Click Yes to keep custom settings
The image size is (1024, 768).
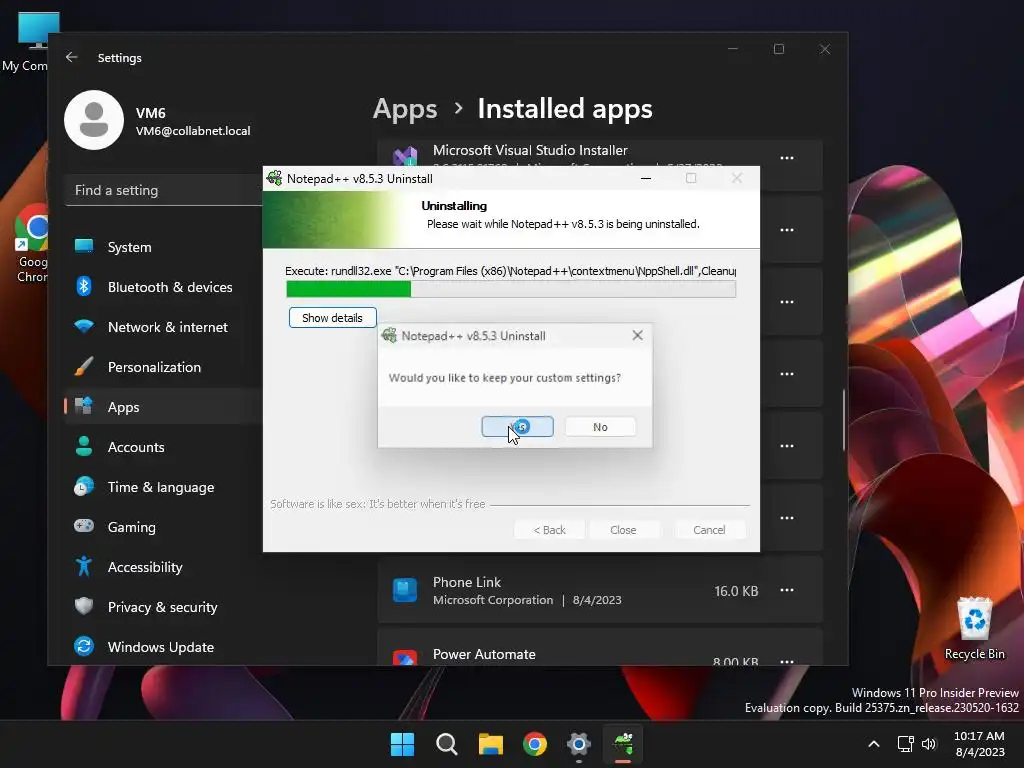[517, 426]
